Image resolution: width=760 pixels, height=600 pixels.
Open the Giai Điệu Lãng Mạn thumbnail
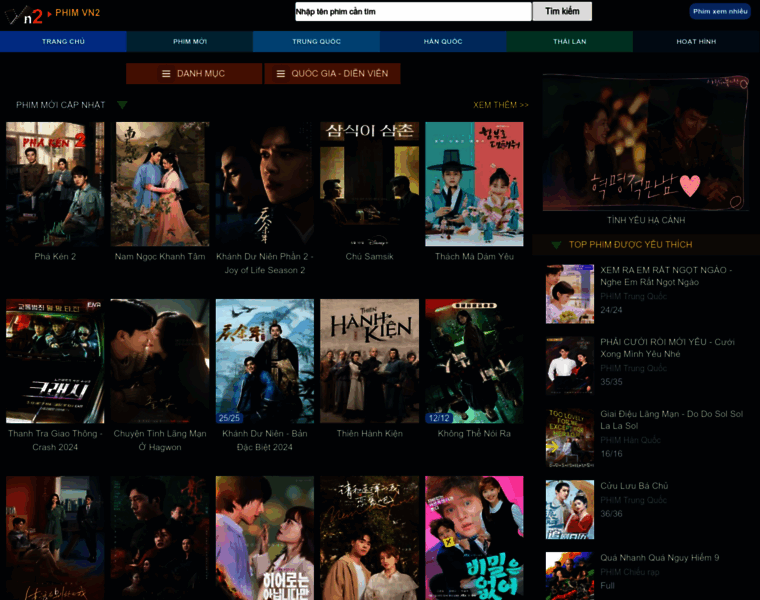570,438
